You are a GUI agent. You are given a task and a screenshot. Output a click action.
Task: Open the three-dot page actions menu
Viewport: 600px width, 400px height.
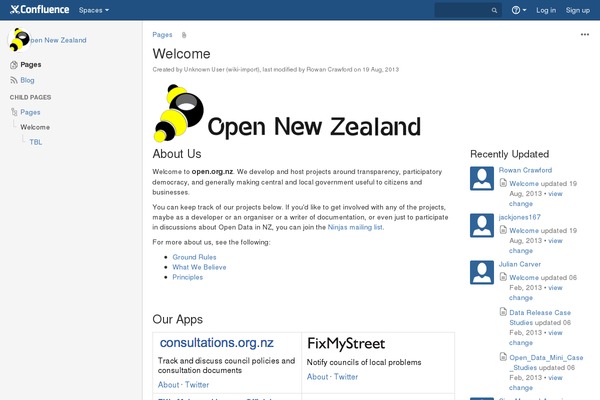[x=585, y=34]
